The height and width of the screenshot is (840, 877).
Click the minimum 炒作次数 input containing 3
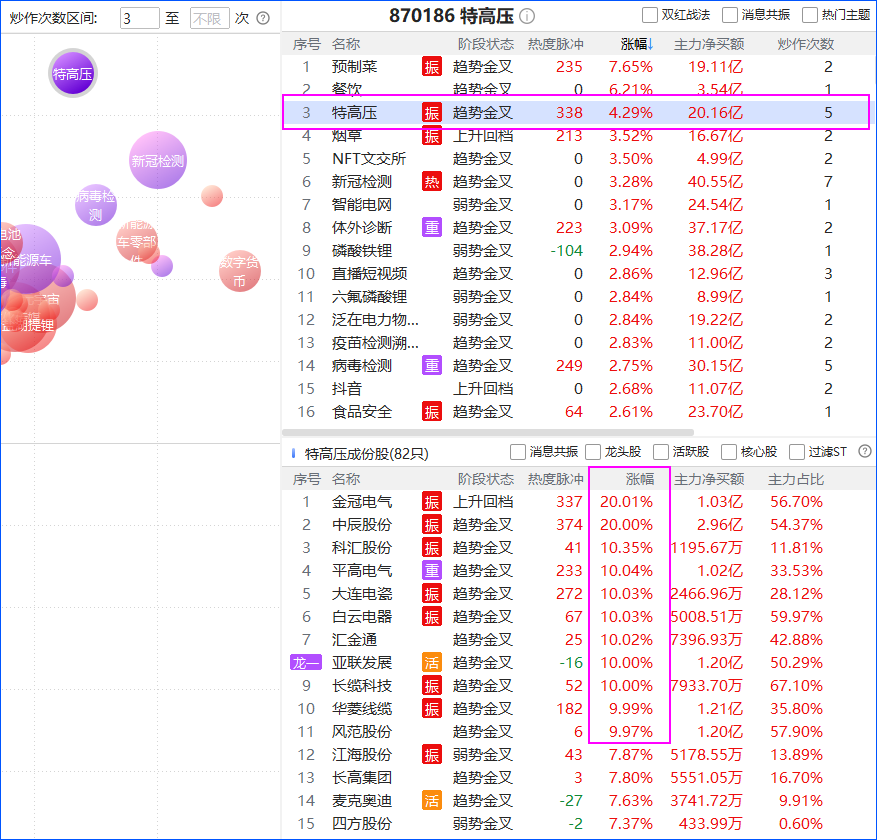point(139,18)
